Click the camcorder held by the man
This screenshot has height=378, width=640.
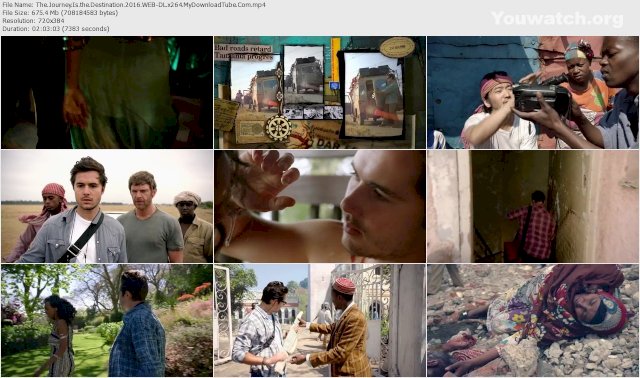540,98
